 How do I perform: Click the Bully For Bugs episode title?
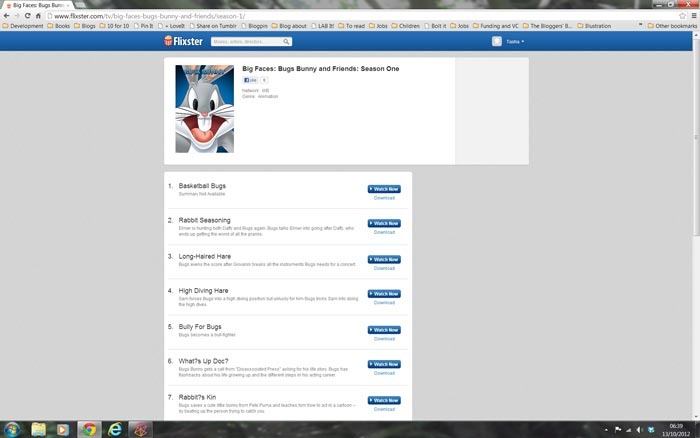tap(200, 327)
